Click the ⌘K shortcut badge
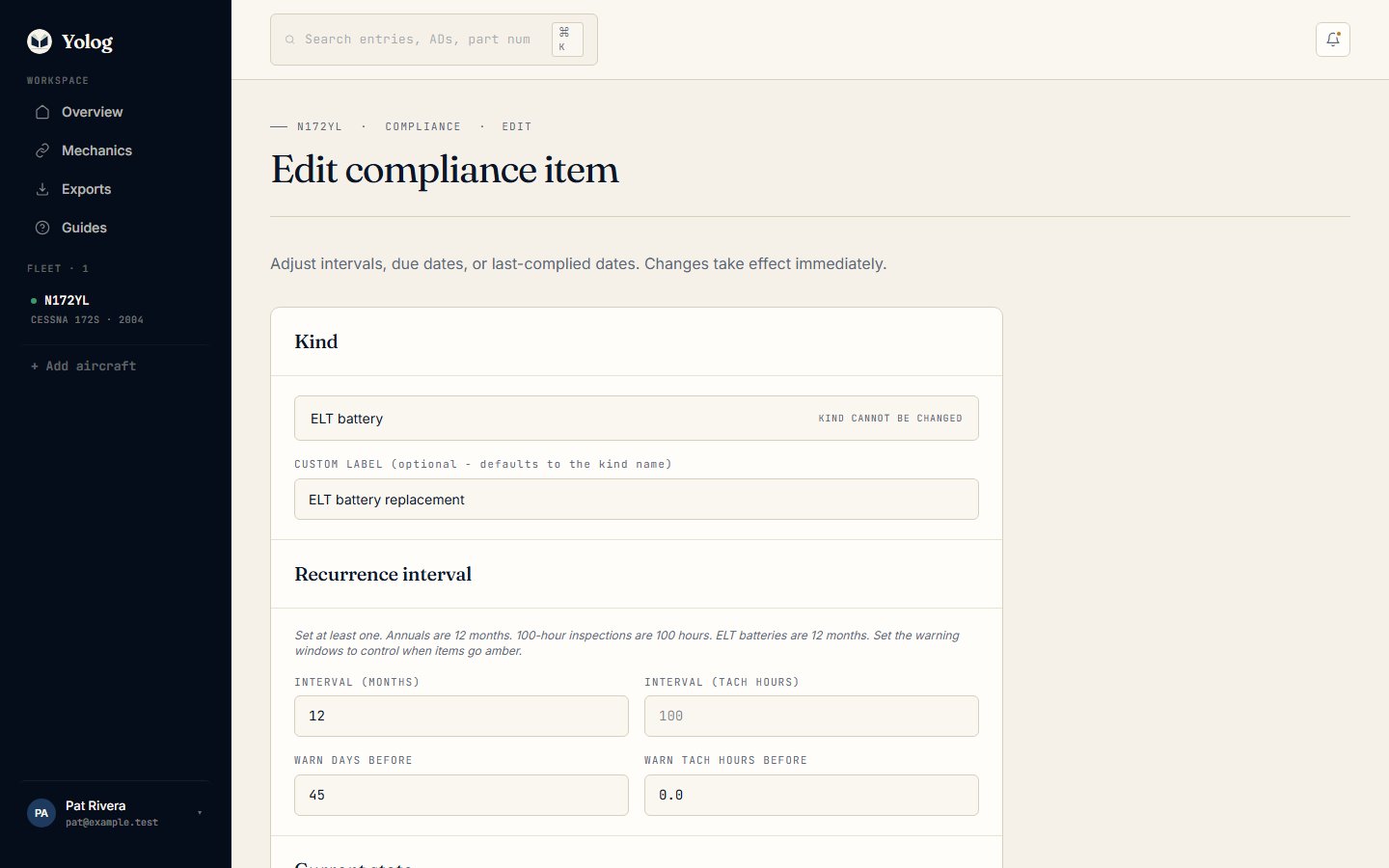Viewport: 1389px width, 868px height. point(567,40)
